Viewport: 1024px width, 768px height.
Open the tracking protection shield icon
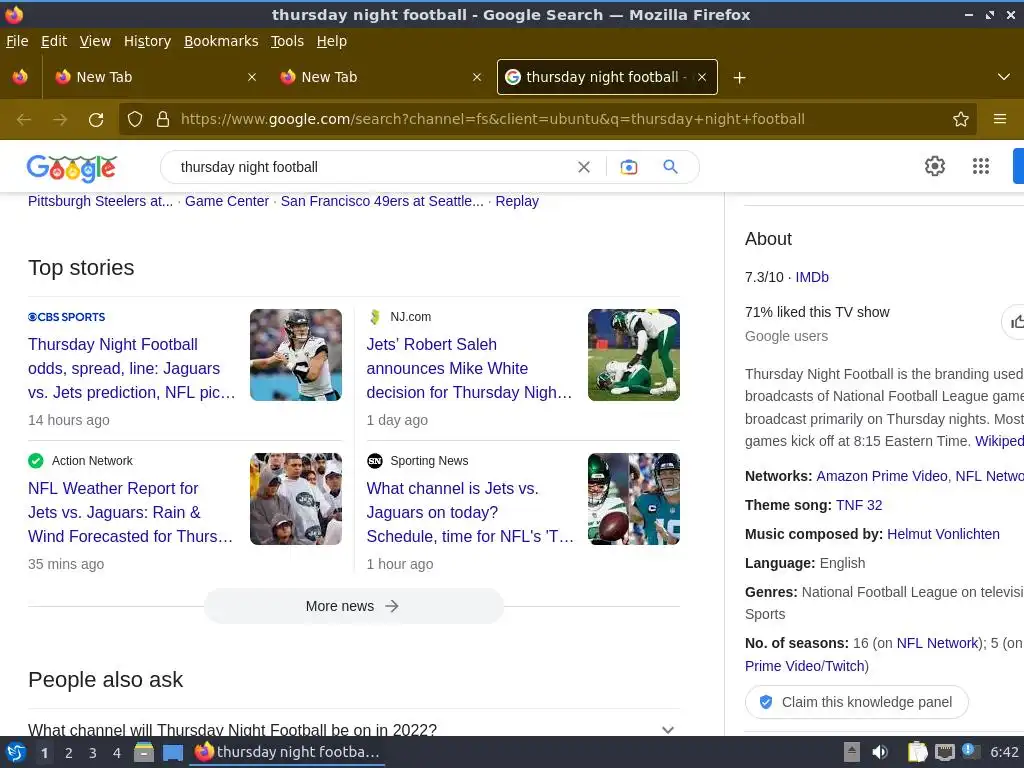click(x=135, y=119)
